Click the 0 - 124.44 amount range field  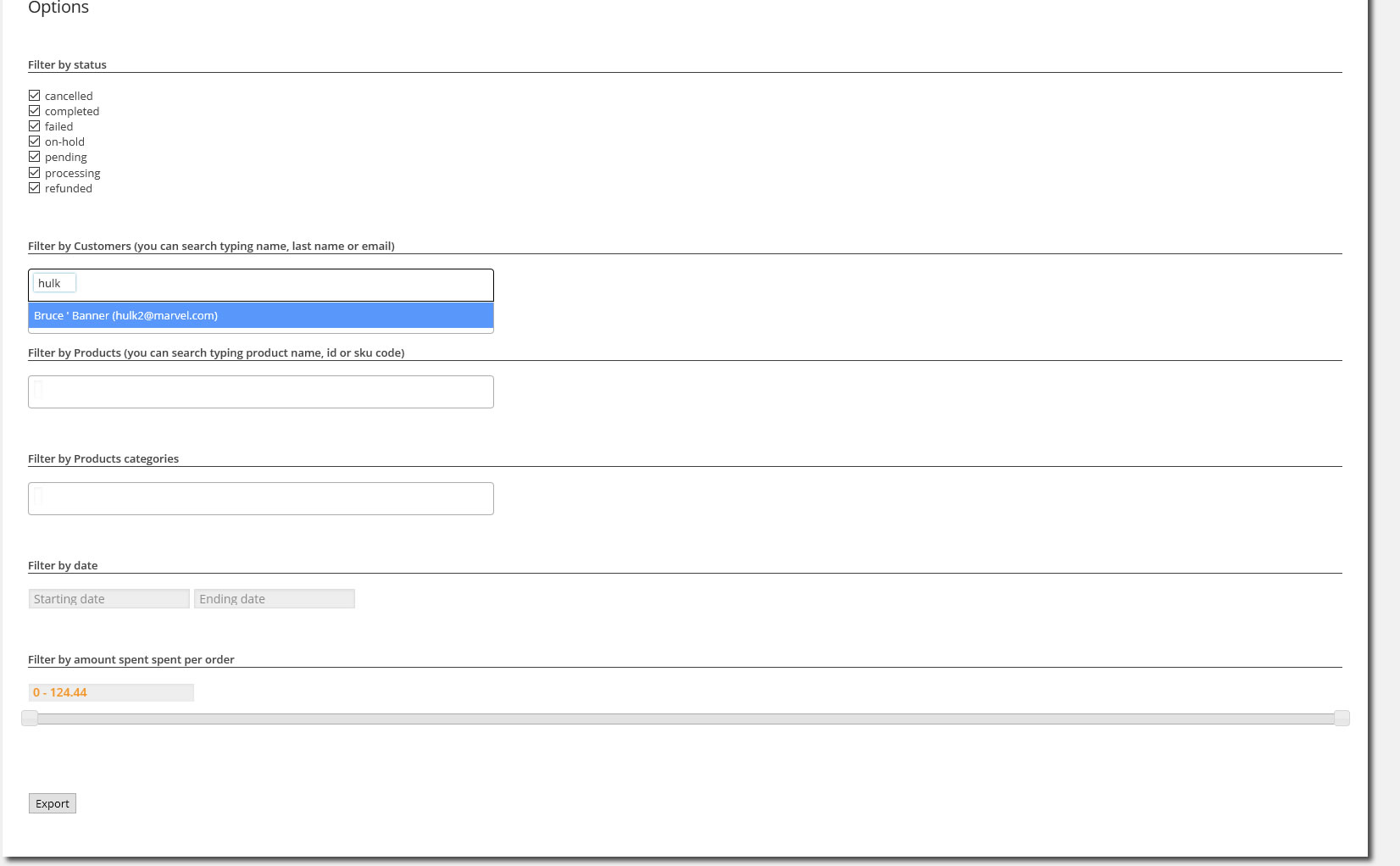(111, 692)
